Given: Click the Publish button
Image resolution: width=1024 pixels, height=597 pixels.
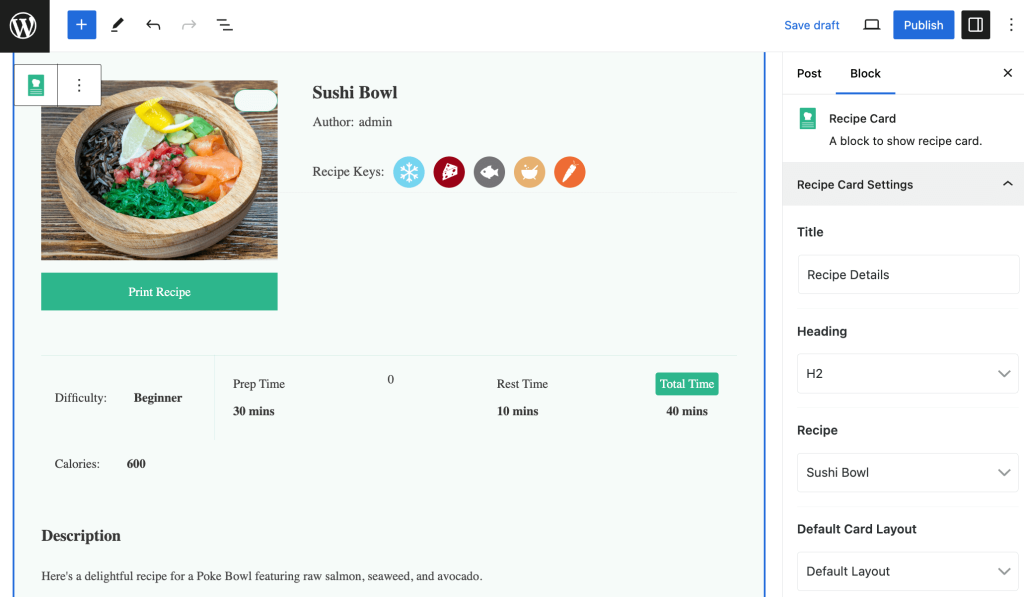Looking at the screenshot, I should tap(923, 24).
